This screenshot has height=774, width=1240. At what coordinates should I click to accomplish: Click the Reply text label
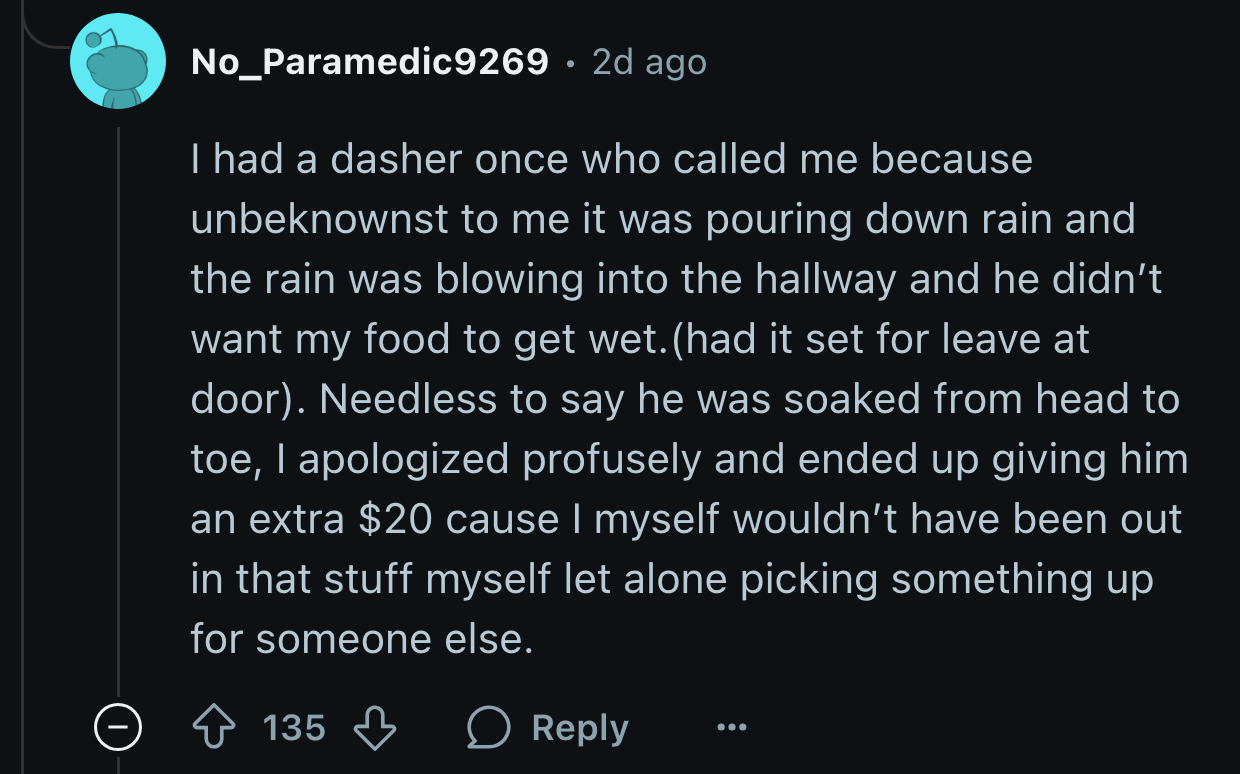click(580, 728)
